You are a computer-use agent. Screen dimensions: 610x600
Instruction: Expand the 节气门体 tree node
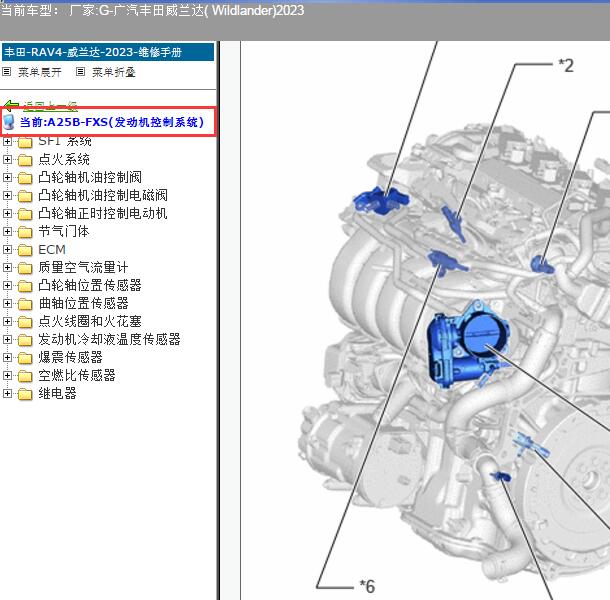coord(7,232)
